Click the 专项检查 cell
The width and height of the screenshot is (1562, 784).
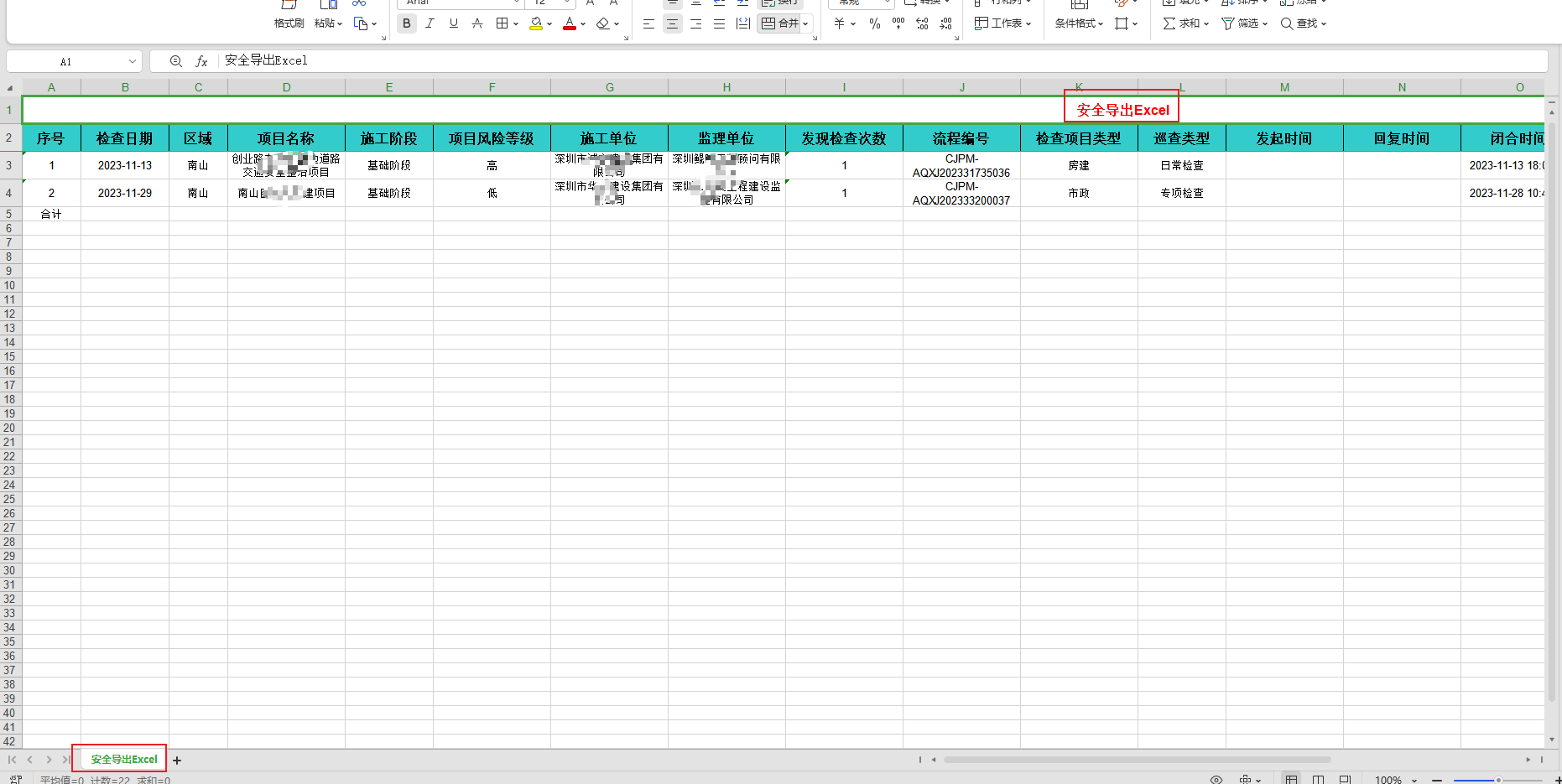click(x=1182, y=193)
